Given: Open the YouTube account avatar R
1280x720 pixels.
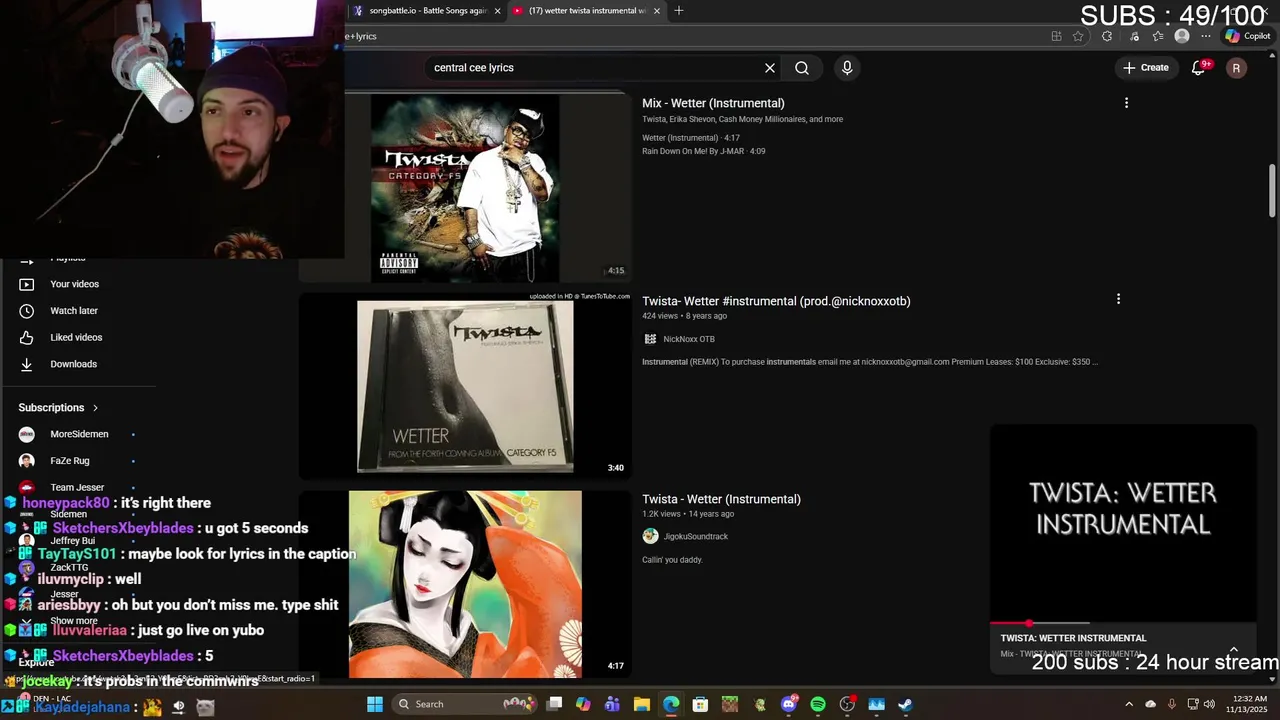Looking at the screenshot, I should [1236, 68].
